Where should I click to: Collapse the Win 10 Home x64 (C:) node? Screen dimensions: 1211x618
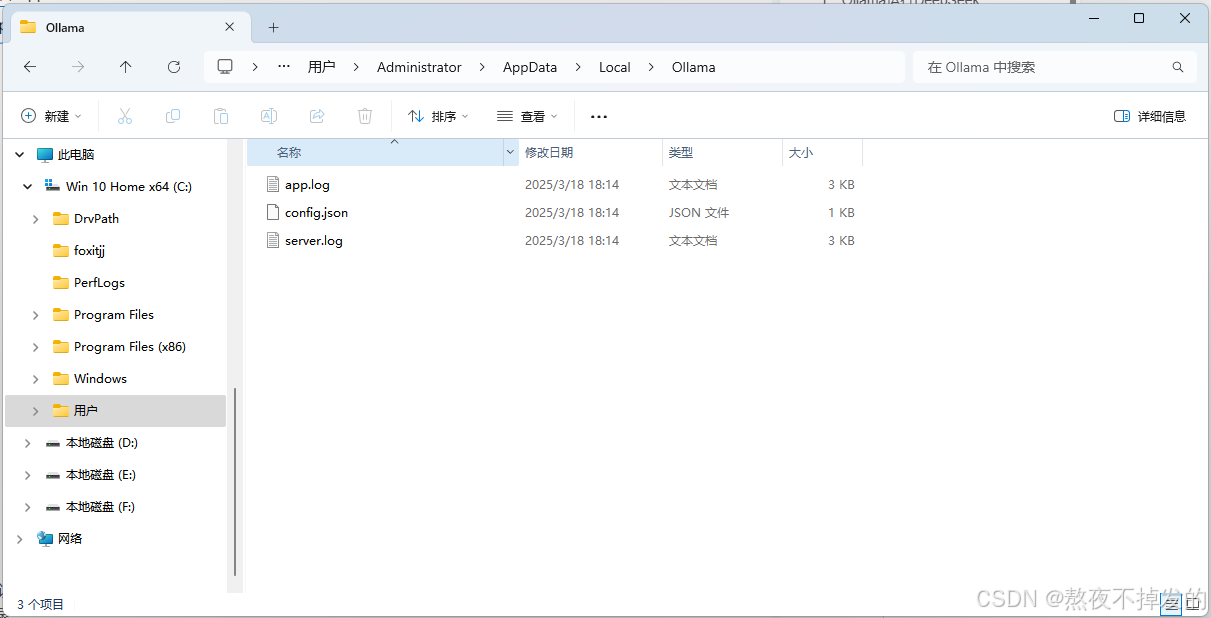tap(28, 187)
